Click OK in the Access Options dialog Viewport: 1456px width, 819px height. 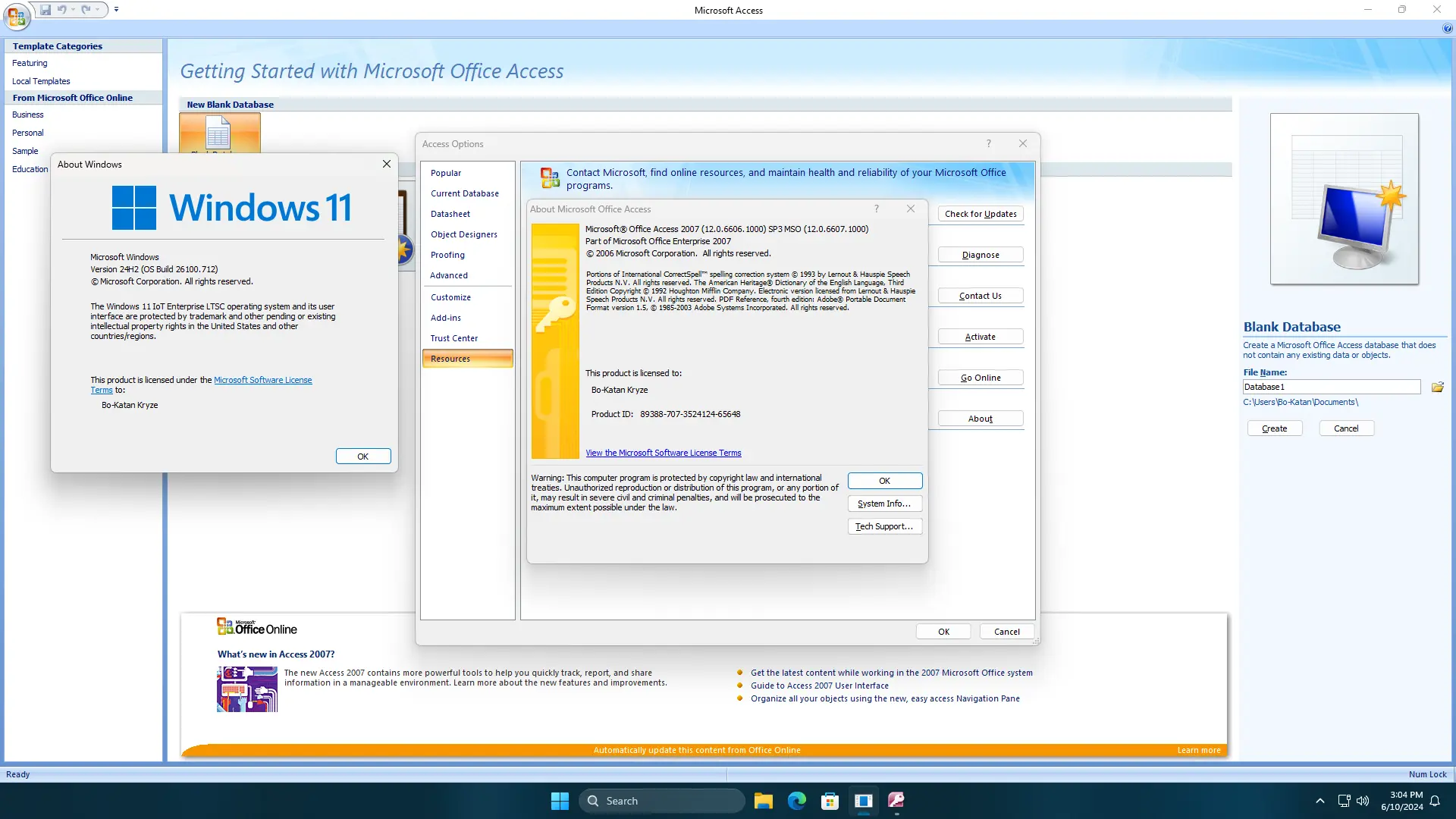tap(943, 632)
